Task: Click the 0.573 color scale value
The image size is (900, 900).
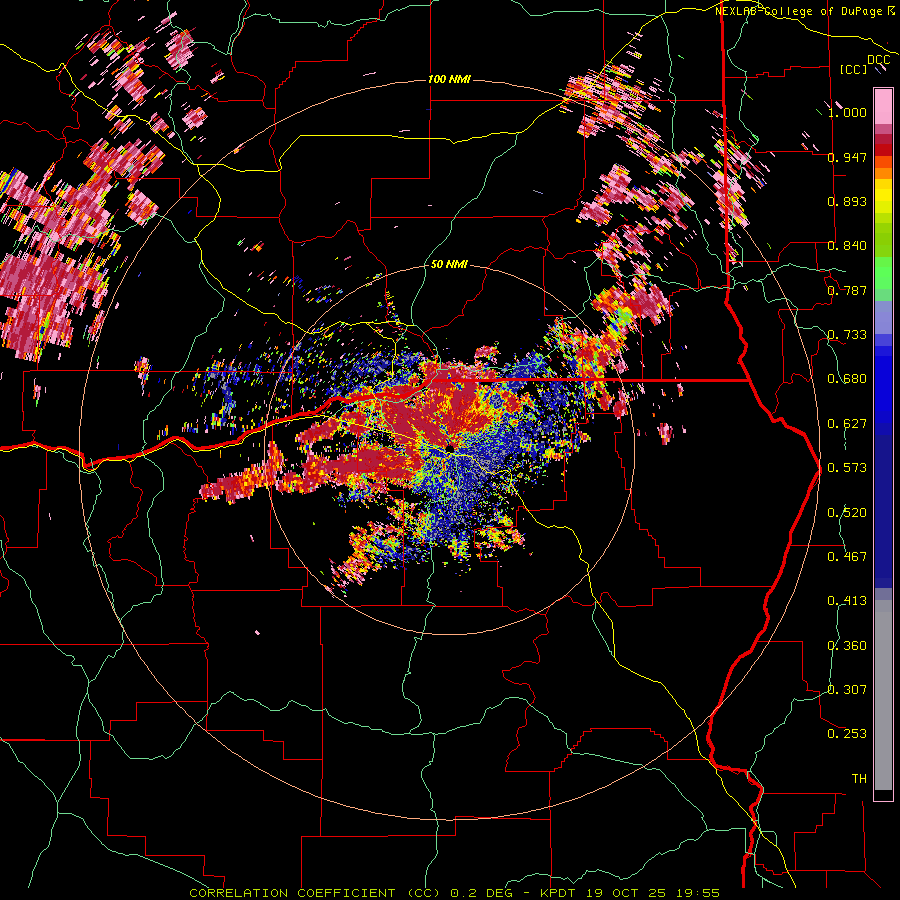Action: [x=847, y=468]
